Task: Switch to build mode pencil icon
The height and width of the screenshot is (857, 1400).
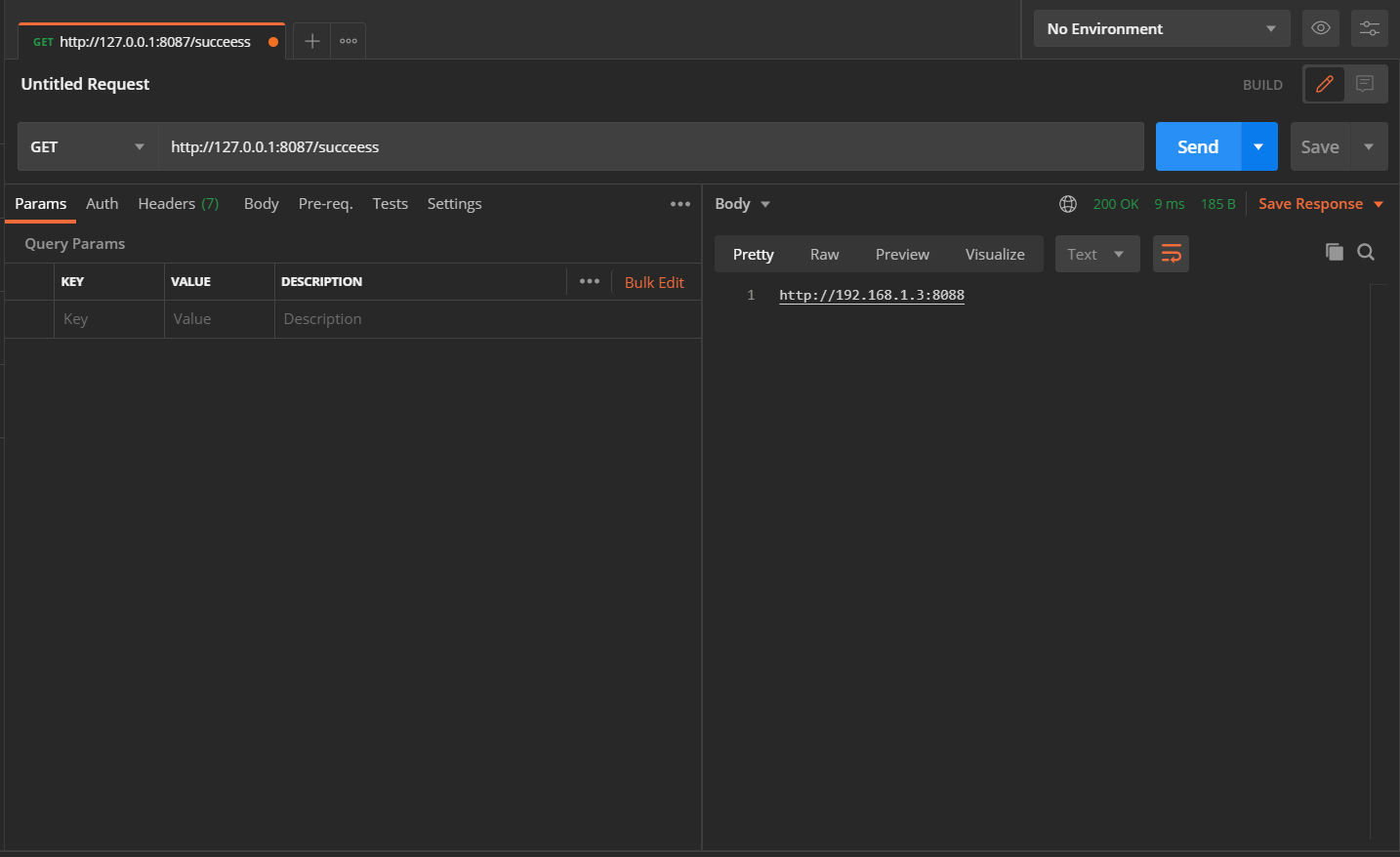Action: (x=1325, y=84)
